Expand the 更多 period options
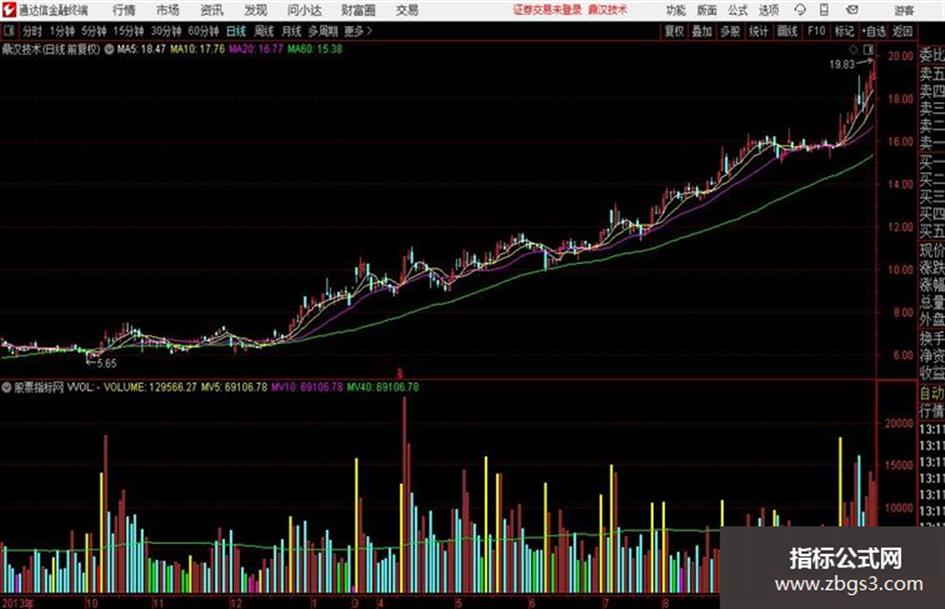945x609 pixels. pos(358,31)
